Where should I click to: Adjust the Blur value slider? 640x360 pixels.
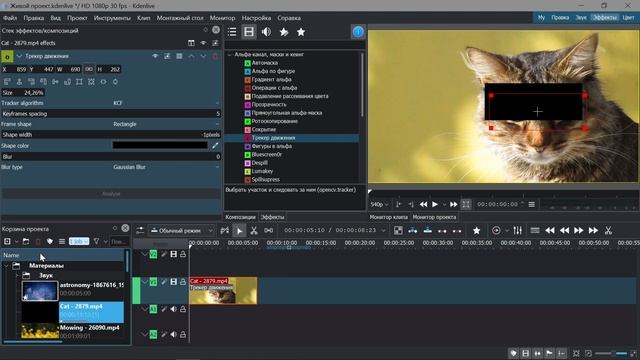[x=111, y=156]
